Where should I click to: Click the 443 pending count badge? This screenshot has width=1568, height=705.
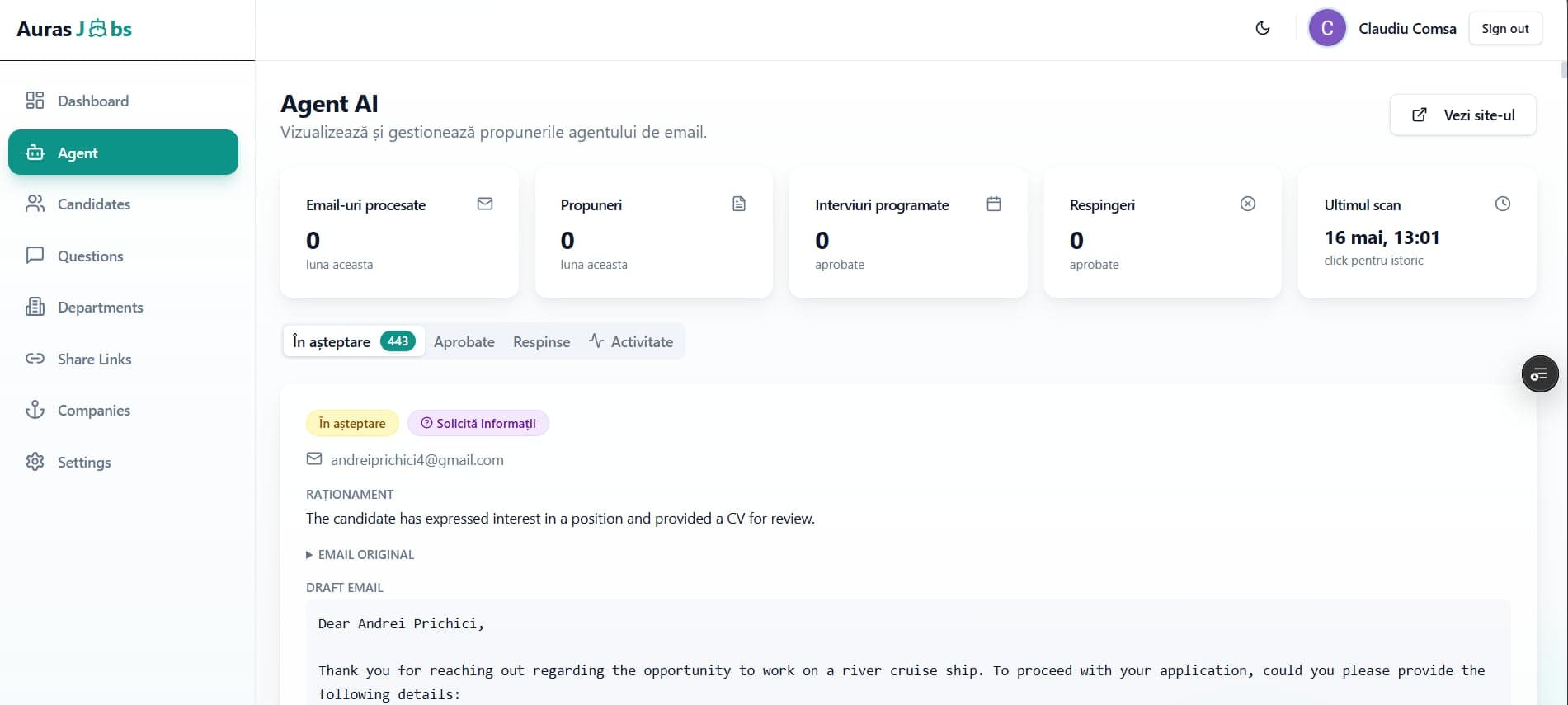[x=398, y=341]
